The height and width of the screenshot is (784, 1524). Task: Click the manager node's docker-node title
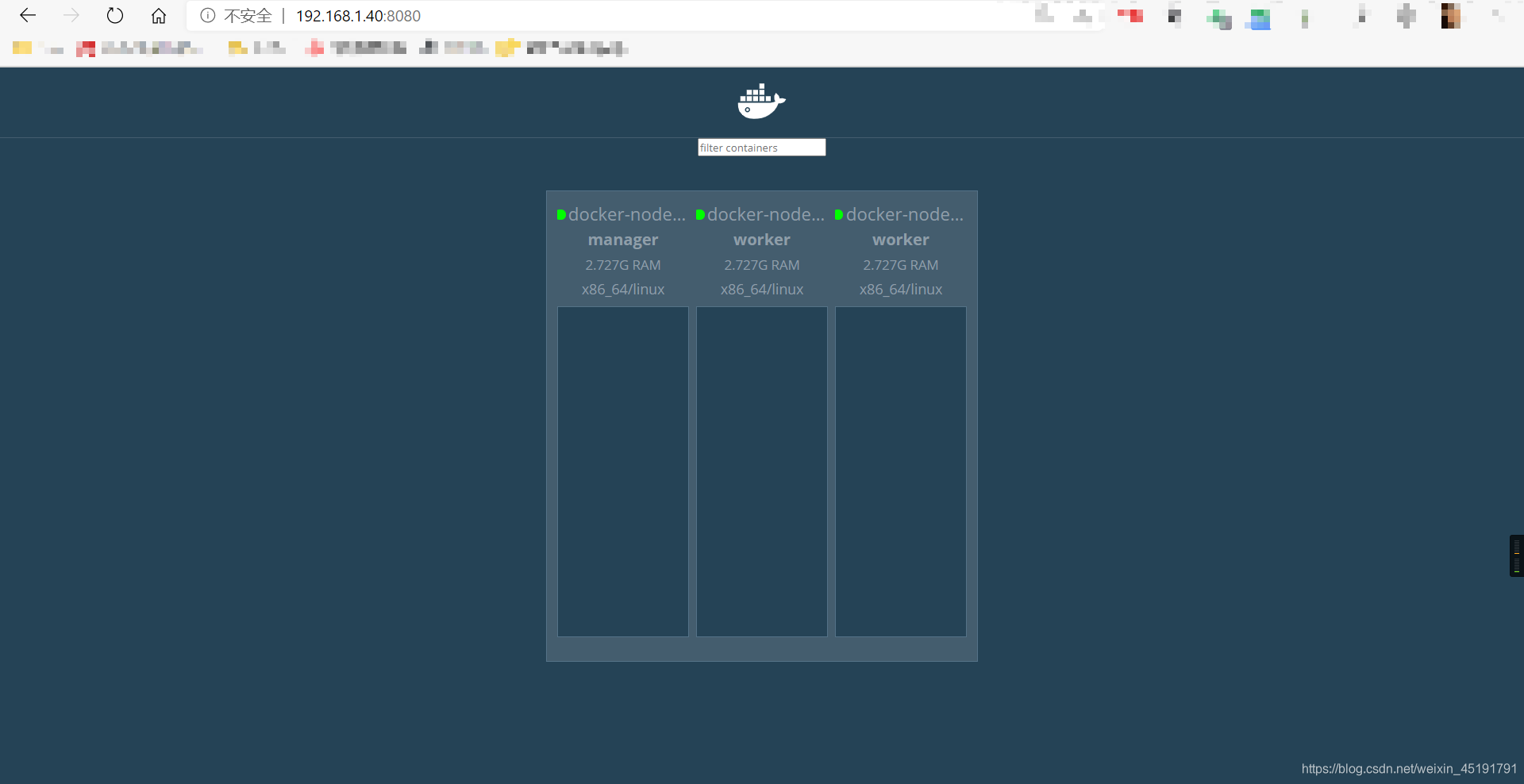(627, 214)
